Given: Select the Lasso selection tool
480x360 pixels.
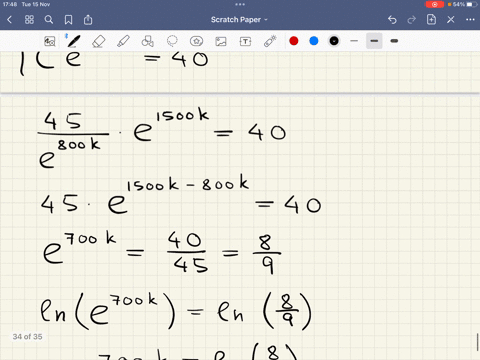Looking at the screenshot, I should click(x=172, y=41).
